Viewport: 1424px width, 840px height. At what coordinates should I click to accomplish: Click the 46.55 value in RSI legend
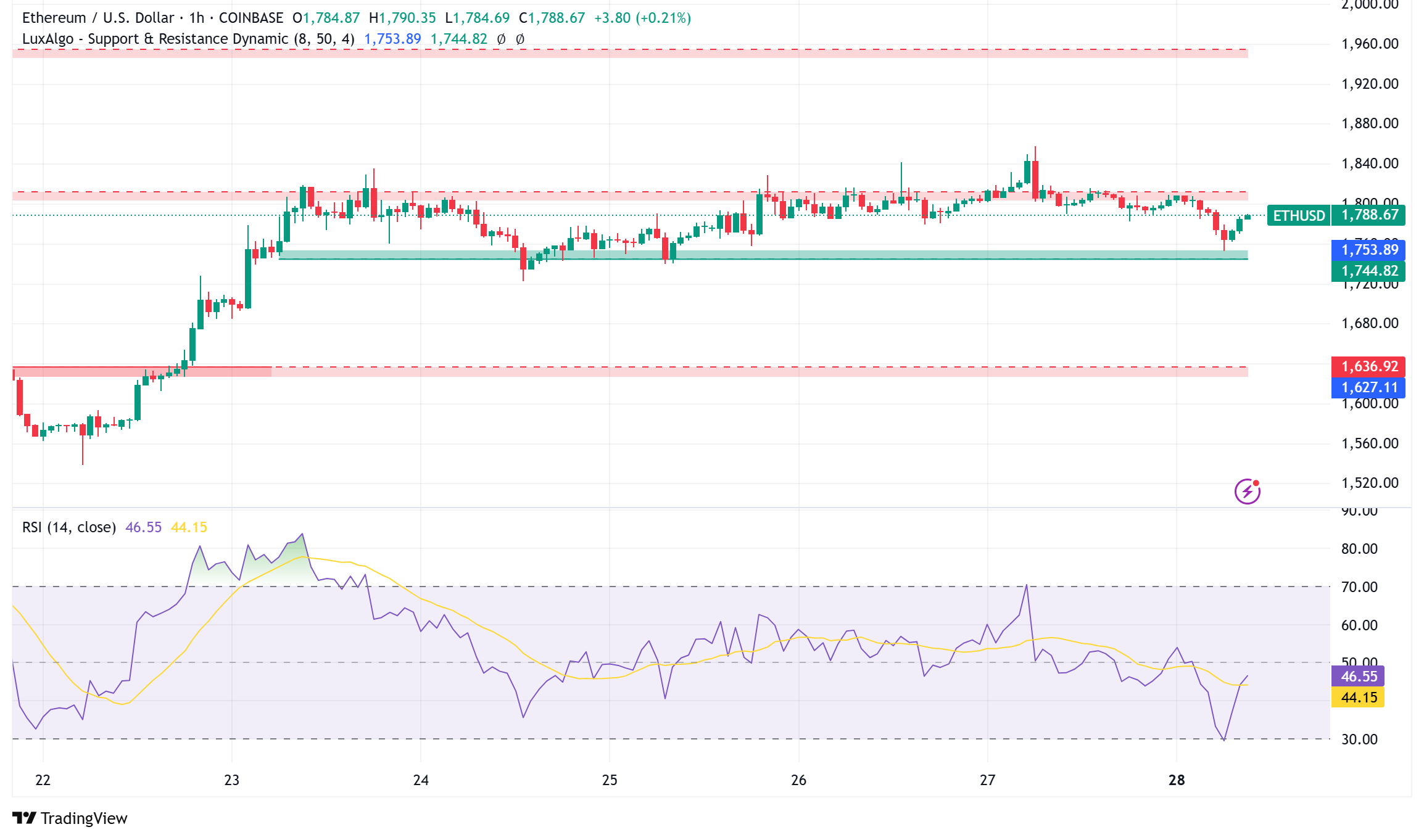[x=143, y=527]
